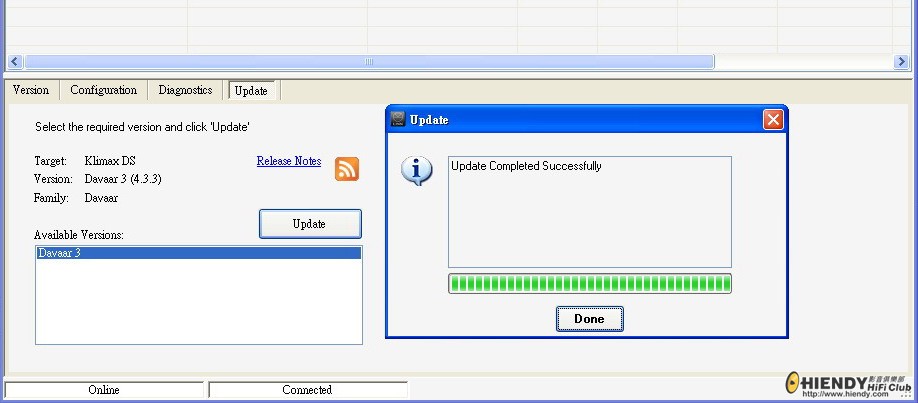This screenshot has width=918, height=403.
Task: Click the Linn icon in Update dialog title bar
Action: coord(398,119)
